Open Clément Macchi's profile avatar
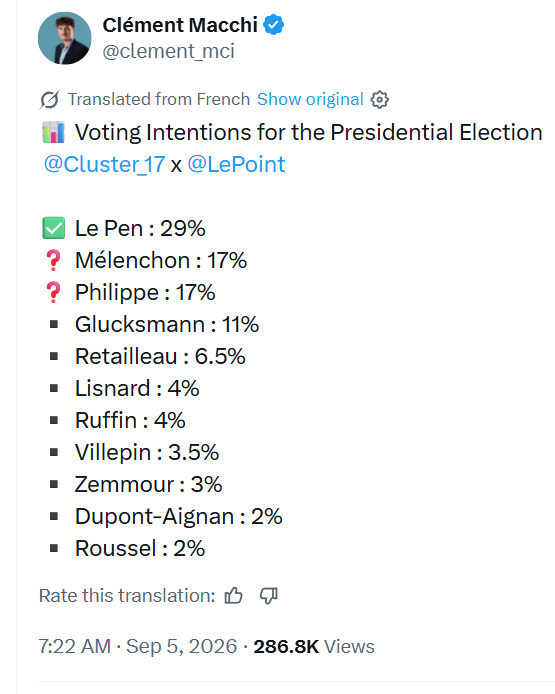Image resolution: width=555 pixels, height=694 pixels. (x=65, y=39)
